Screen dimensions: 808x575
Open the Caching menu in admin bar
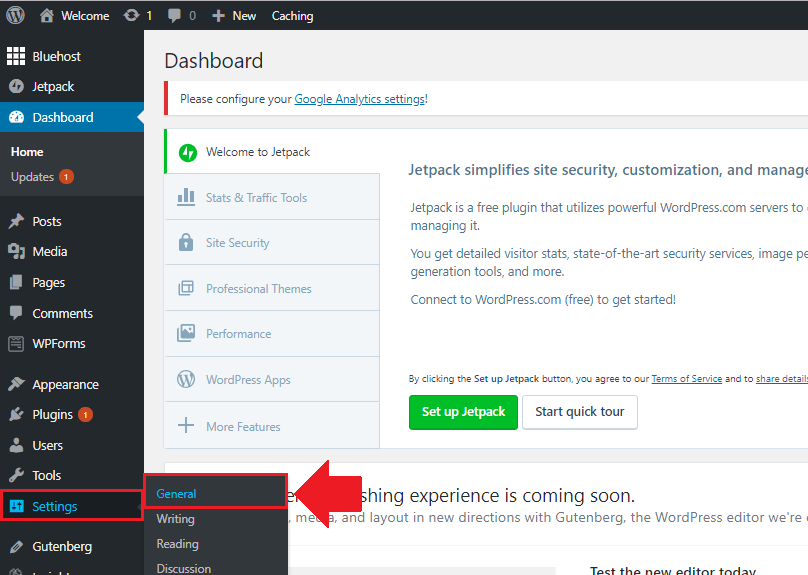pyautogui.click(x=292, y=16)
